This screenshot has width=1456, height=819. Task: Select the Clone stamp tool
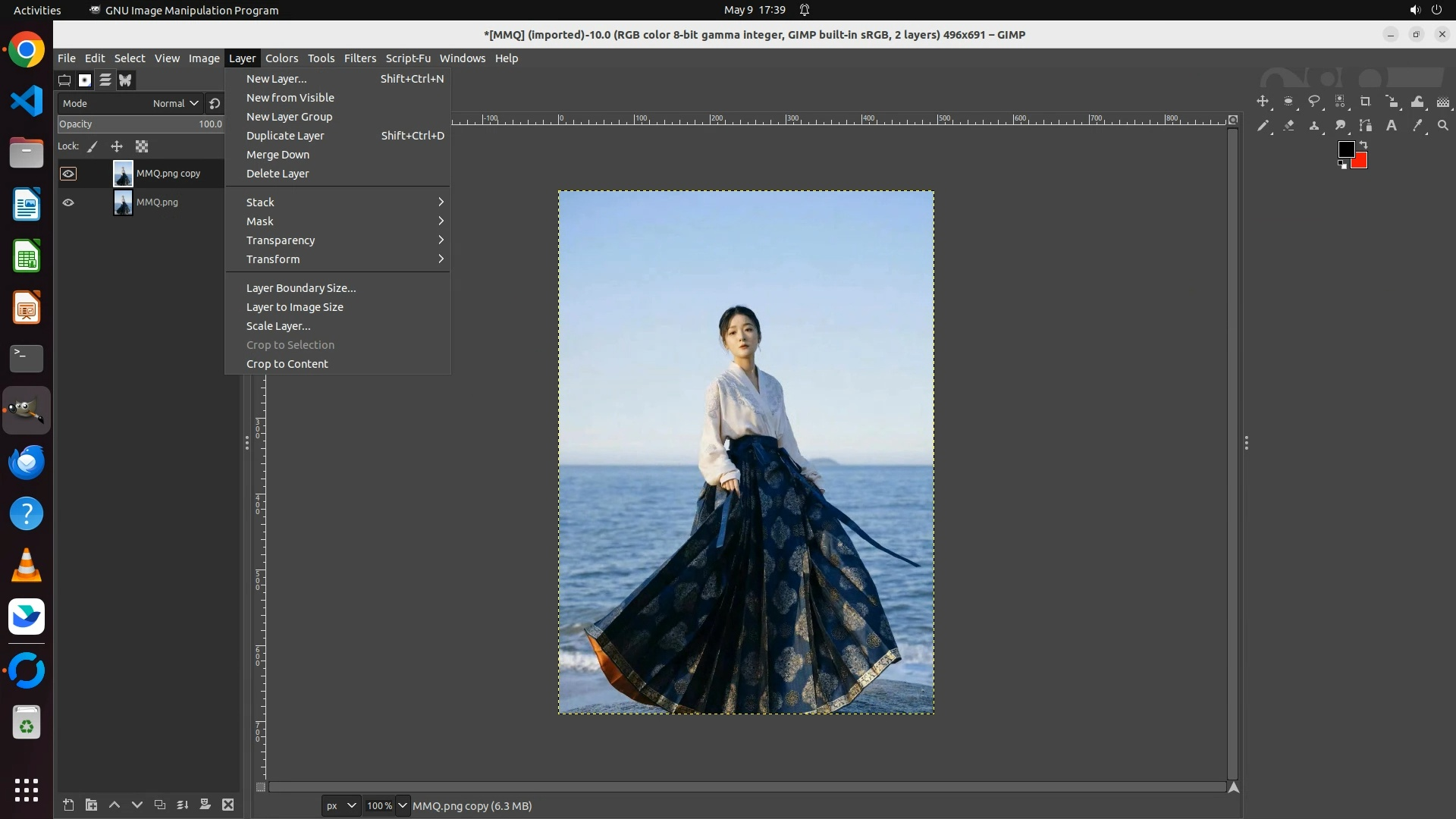(x=1314, y=126)
